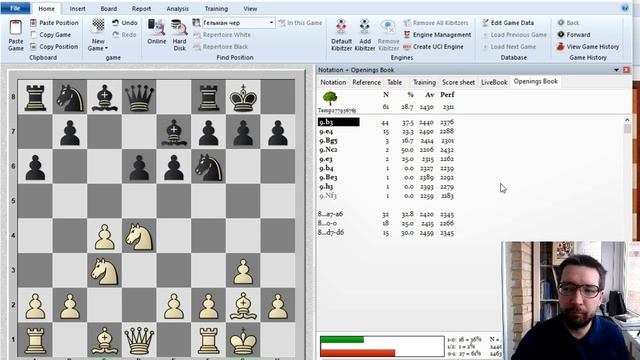Open the File menu

(x=15, y=8)
